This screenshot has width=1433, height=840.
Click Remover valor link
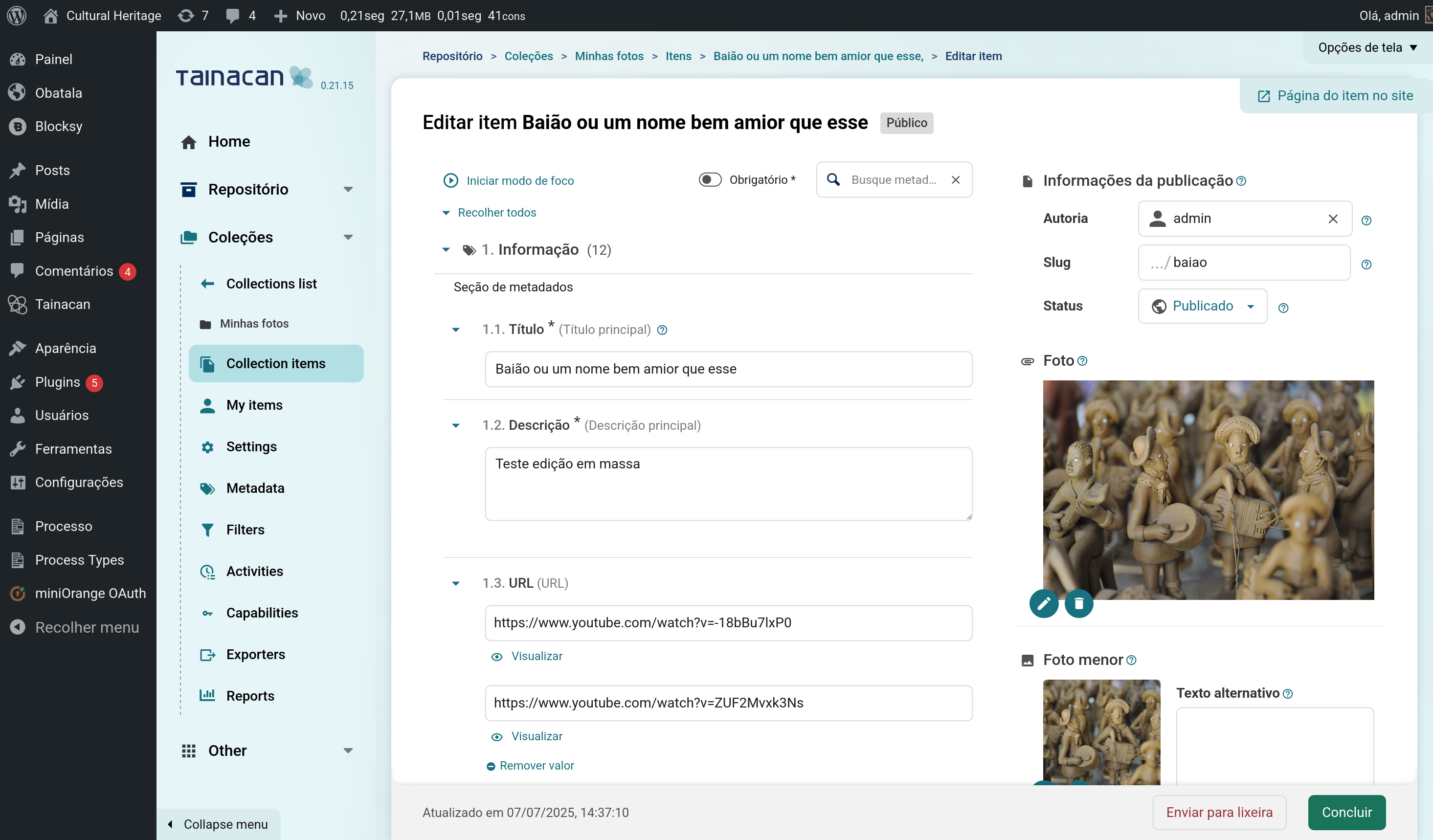point(531,766)
